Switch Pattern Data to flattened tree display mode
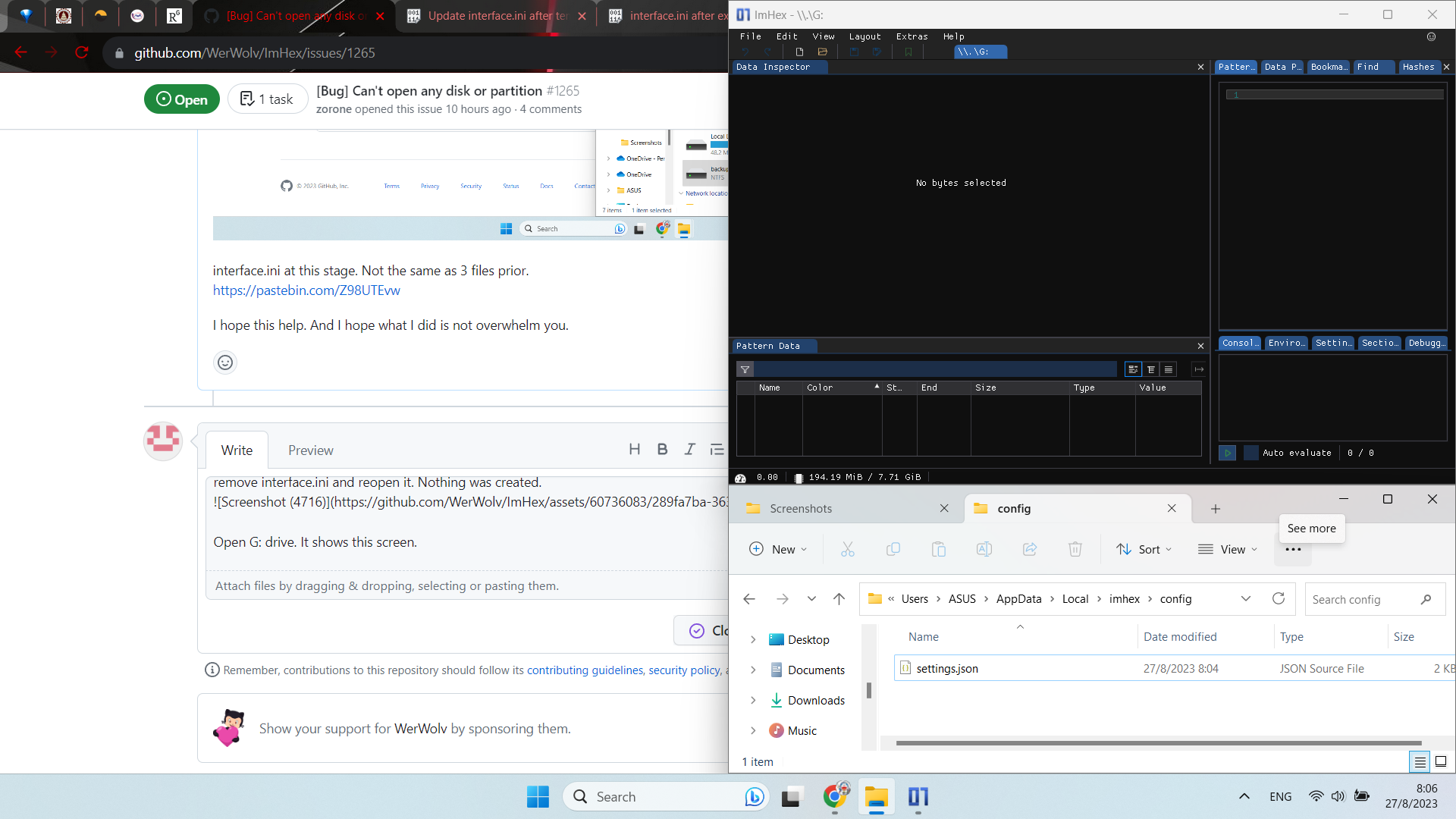Screen dimensions: 1456x819 pyautogui.click(x=1151, y=369)
